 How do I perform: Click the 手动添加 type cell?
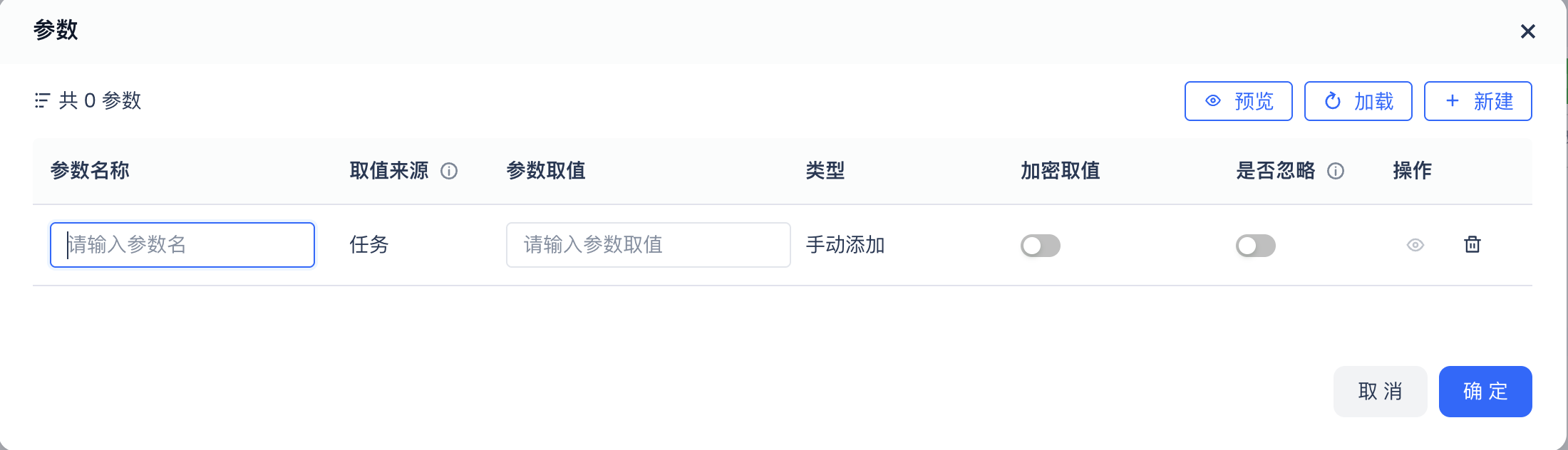click(845, 245)
